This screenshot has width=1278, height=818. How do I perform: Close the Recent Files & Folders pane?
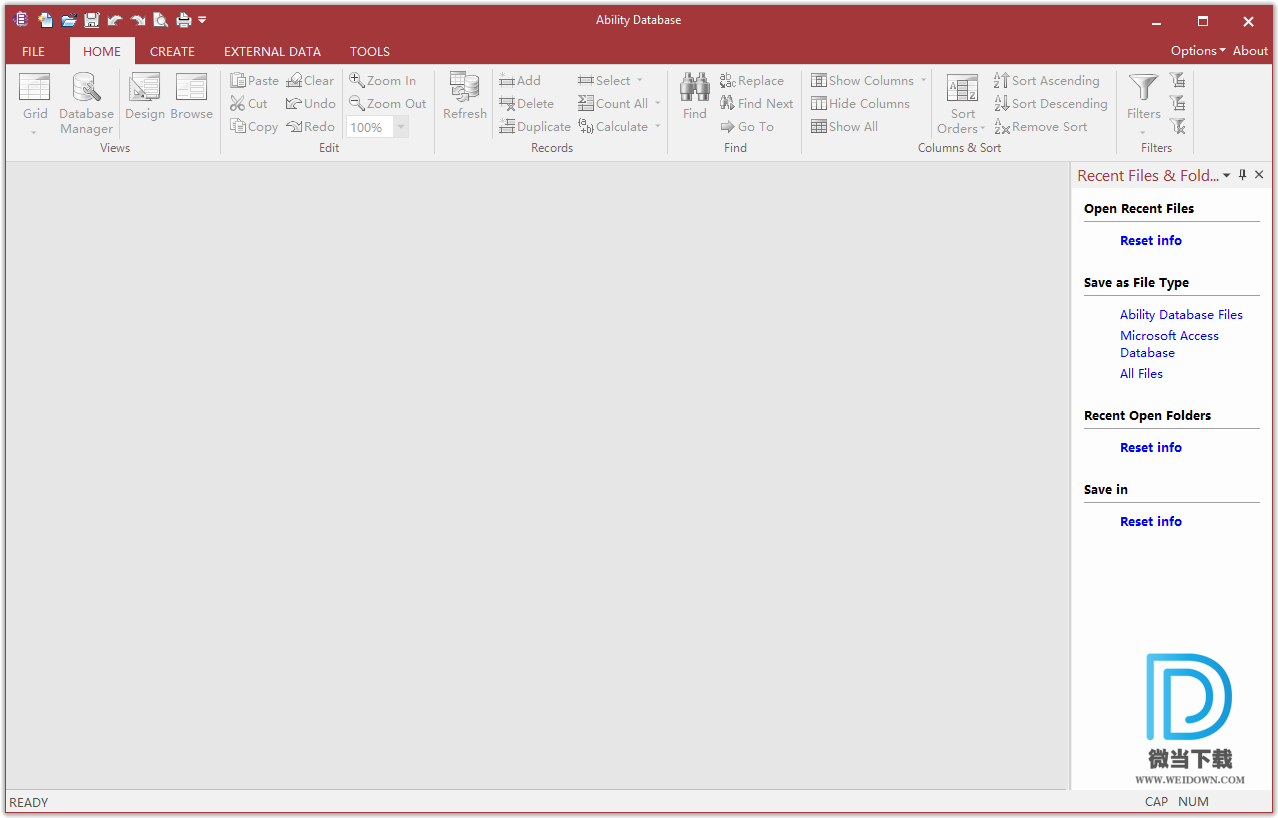(1259, 175)
